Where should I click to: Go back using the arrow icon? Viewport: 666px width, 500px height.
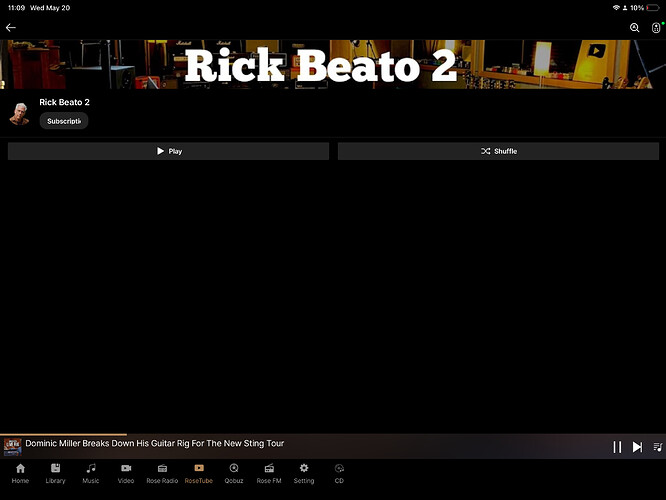click(x=11, y=28)
